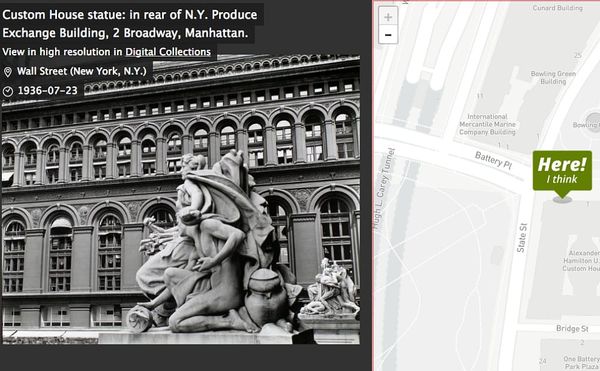Click the location pin icon beside Wall Street
Image resolution: width=600 pixels, height=371 pixels.
tap(7, 72)
